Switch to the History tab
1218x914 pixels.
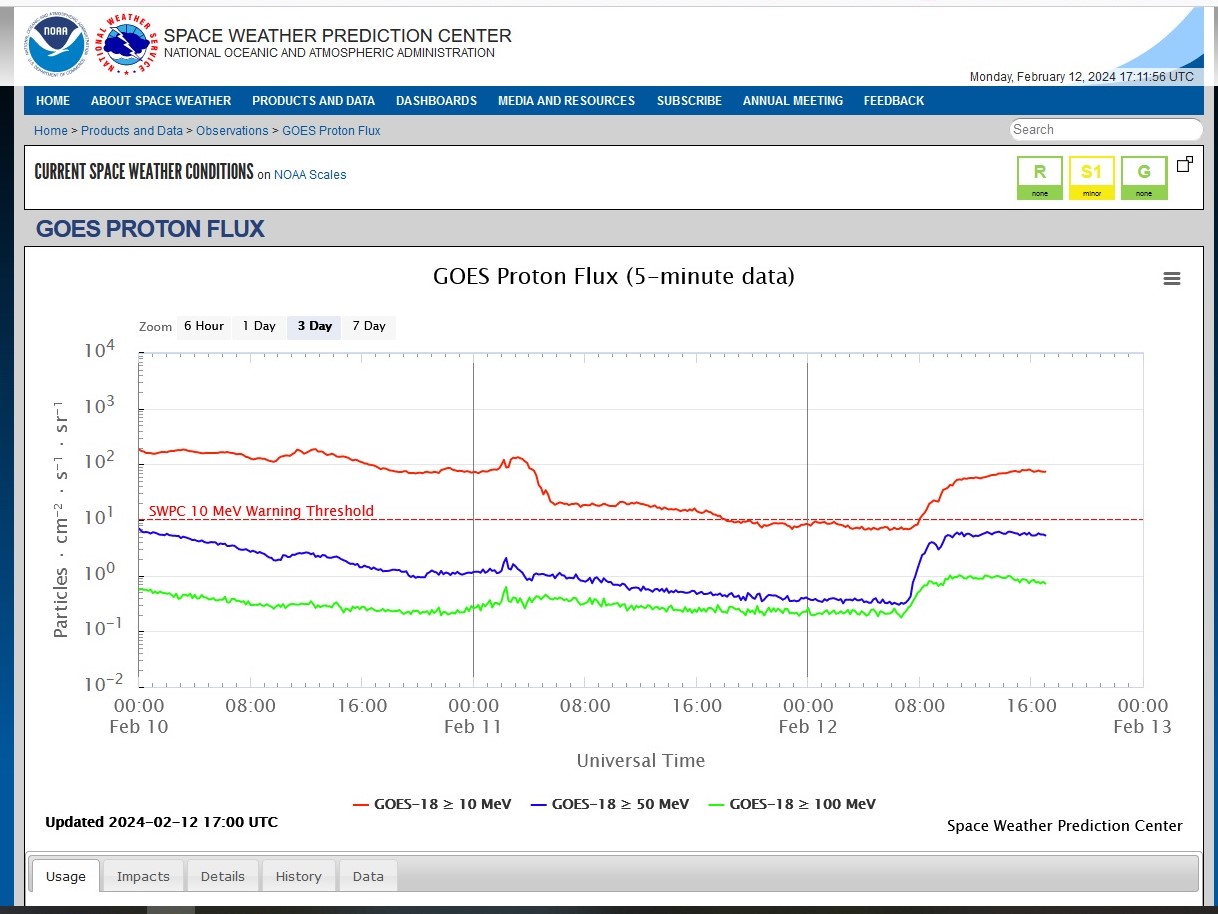(x=298, y=876)
